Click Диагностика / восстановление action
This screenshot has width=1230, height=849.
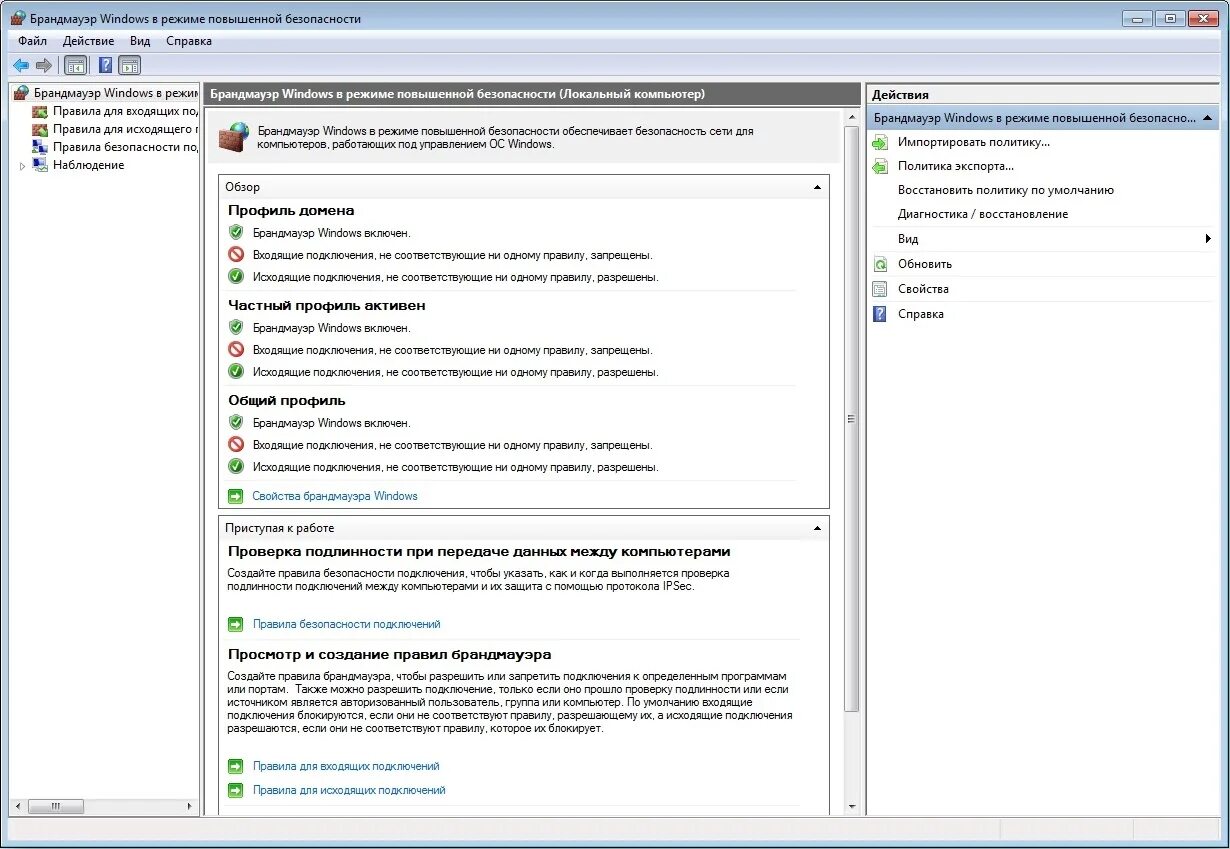tap(982, 214)
